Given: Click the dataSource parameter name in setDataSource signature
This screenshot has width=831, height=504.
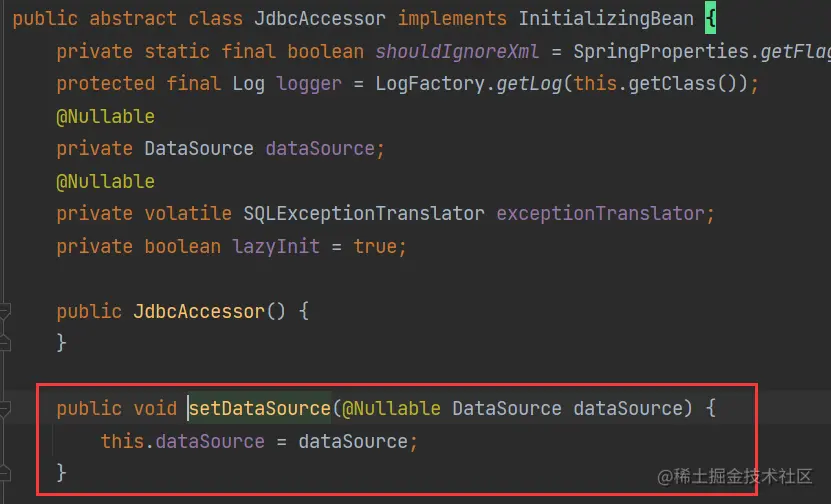Looking at the screenshot, I should tap(627, 409).
